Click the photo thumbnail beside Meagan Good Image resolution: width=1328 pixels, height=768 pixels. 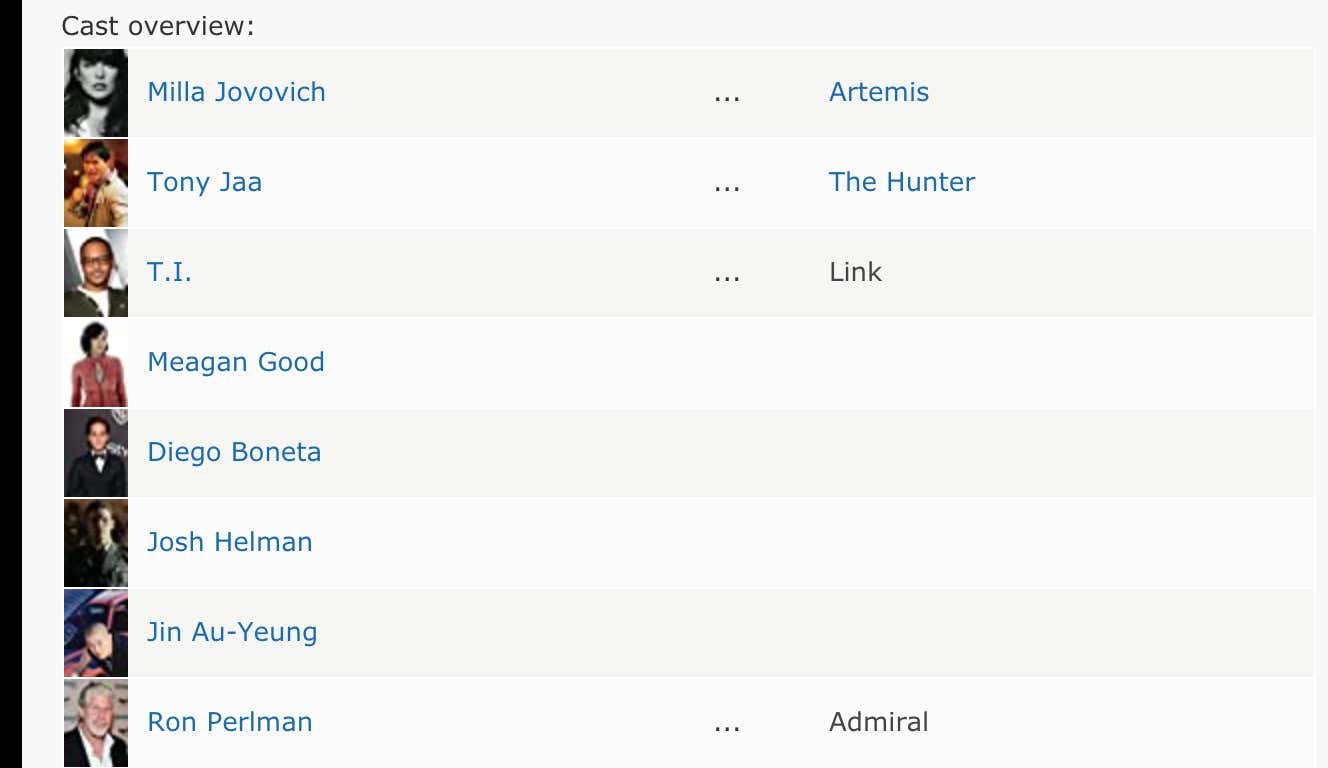(96, 362)
